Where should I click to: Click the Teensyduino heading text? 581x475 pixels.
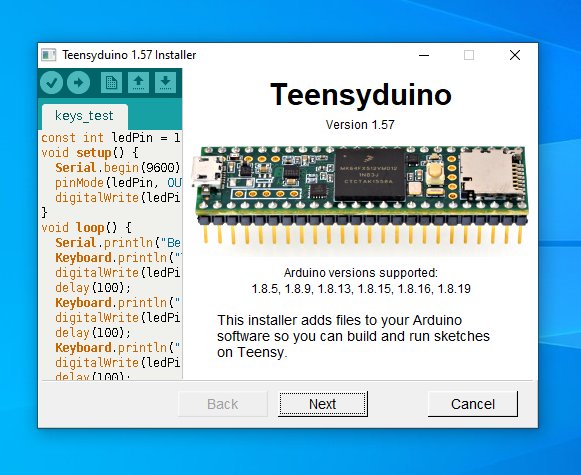tap(361, 94)
